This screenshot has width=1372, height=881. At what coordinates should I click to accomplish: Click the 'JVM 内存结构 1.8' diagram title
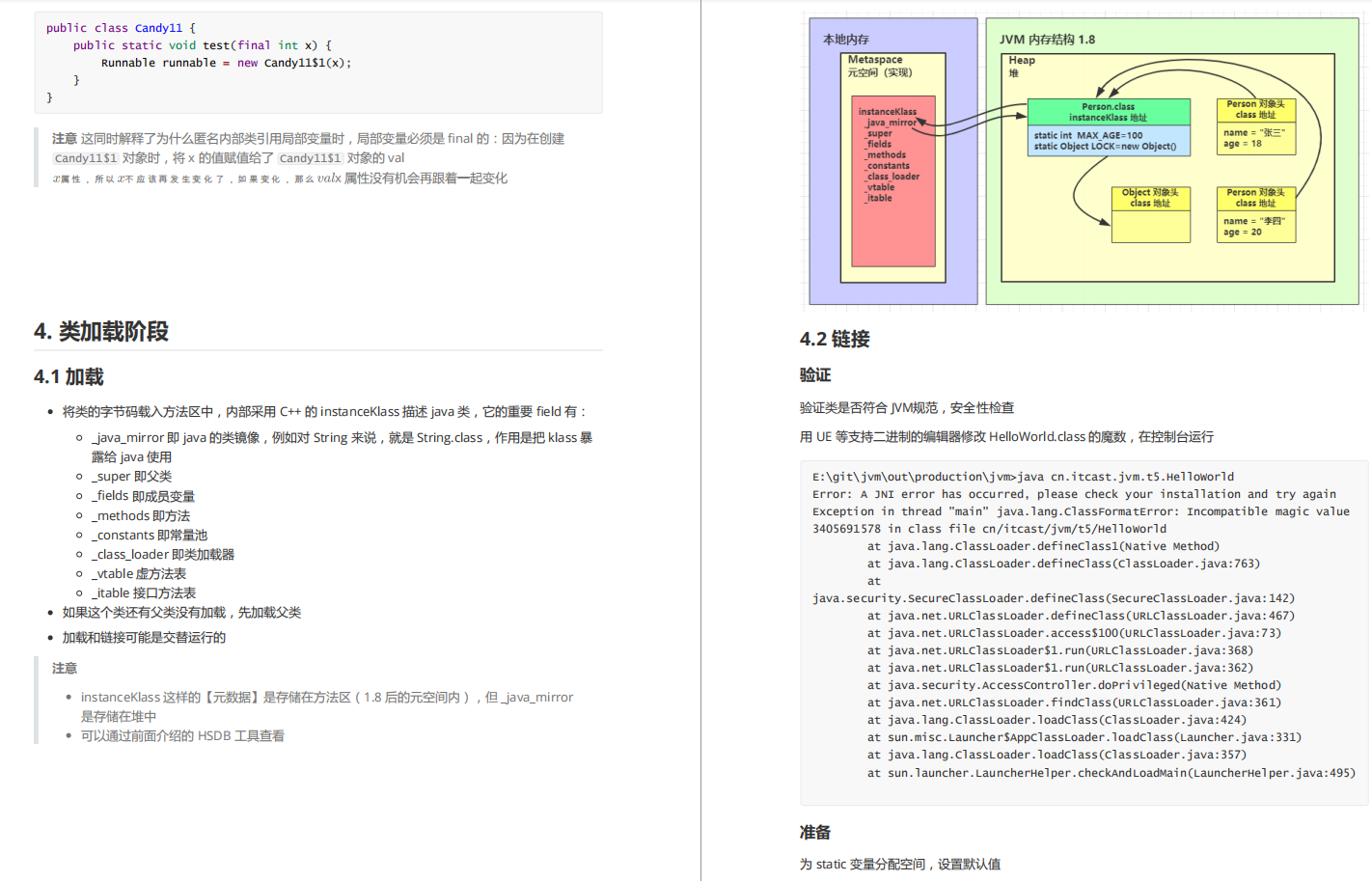coord(1047,40)
